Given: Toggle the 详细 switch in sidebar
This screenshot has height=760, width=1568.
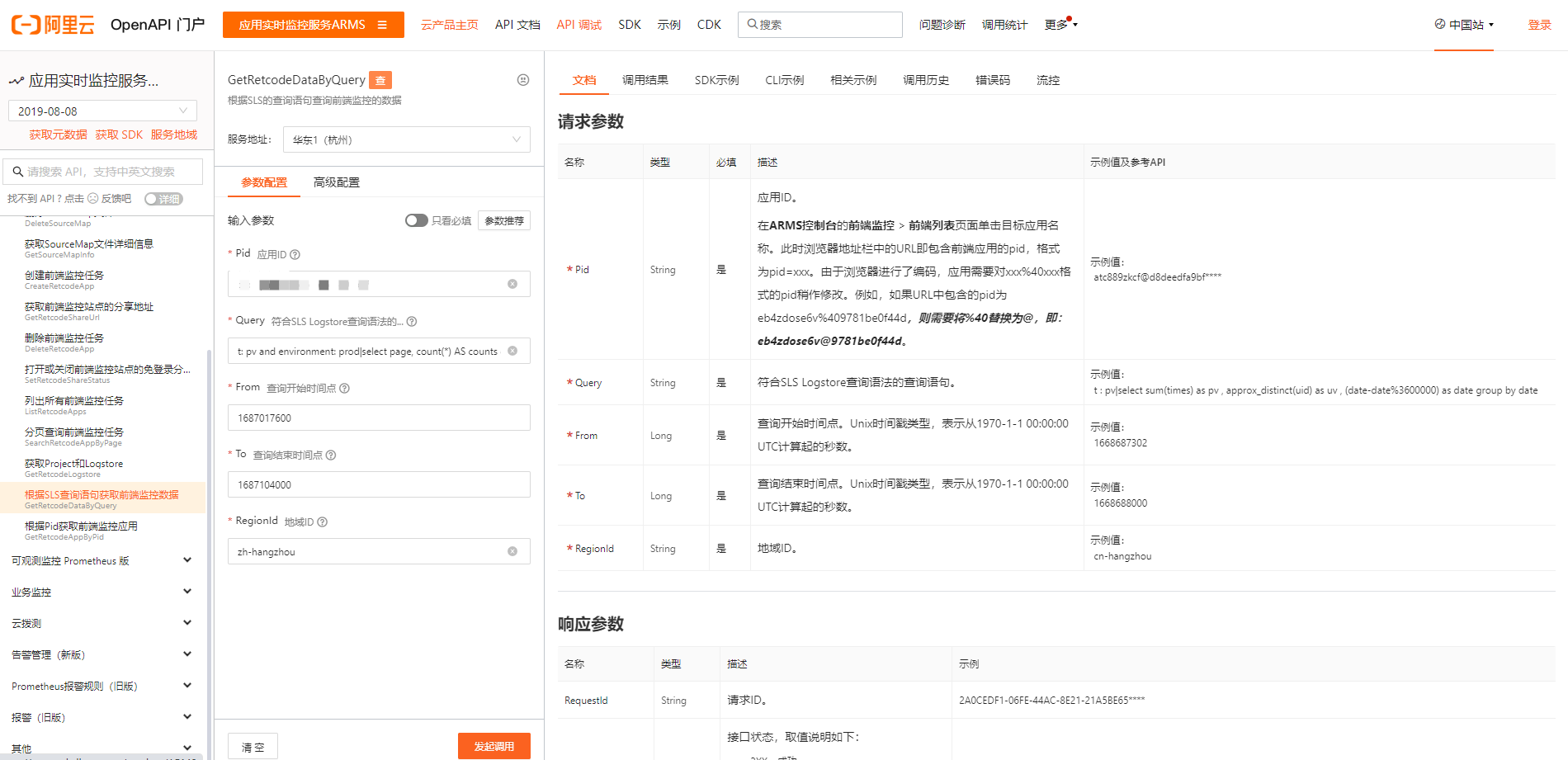Looking at the screenshot, I should point(163,199).
